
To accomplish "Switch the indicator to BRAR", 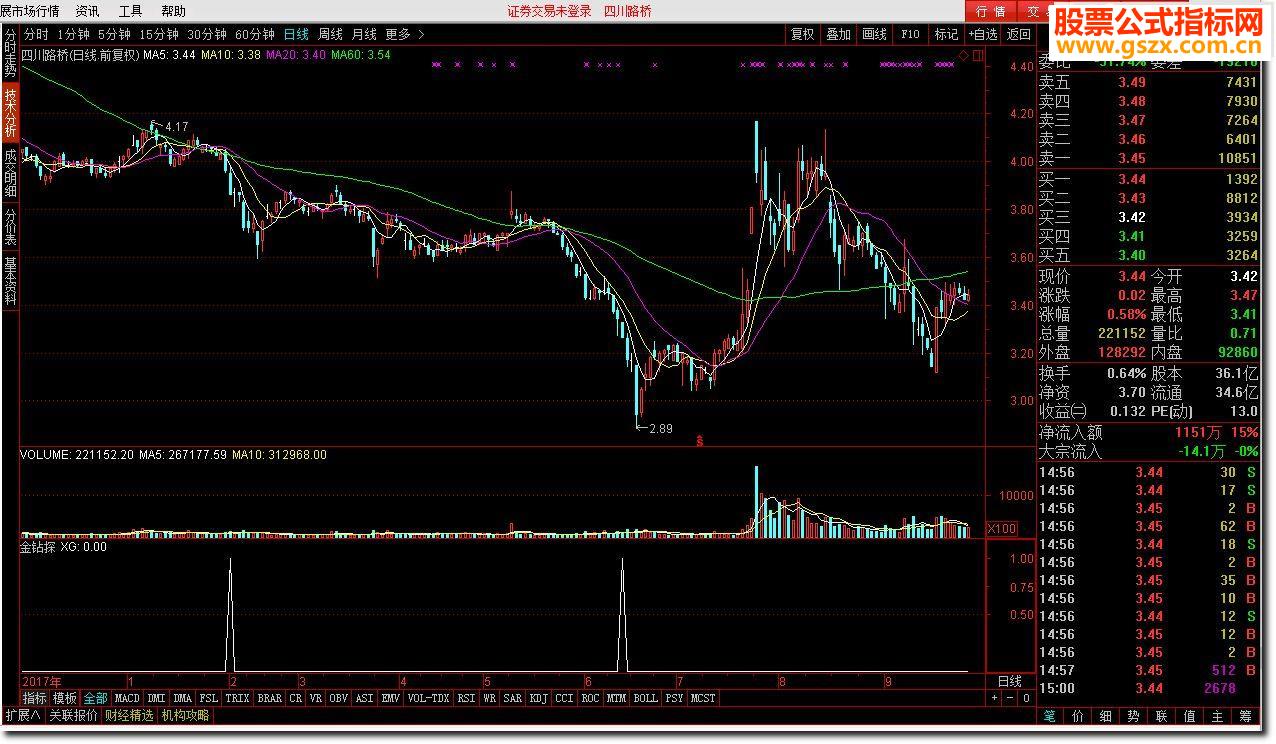I will coord(270,698).
